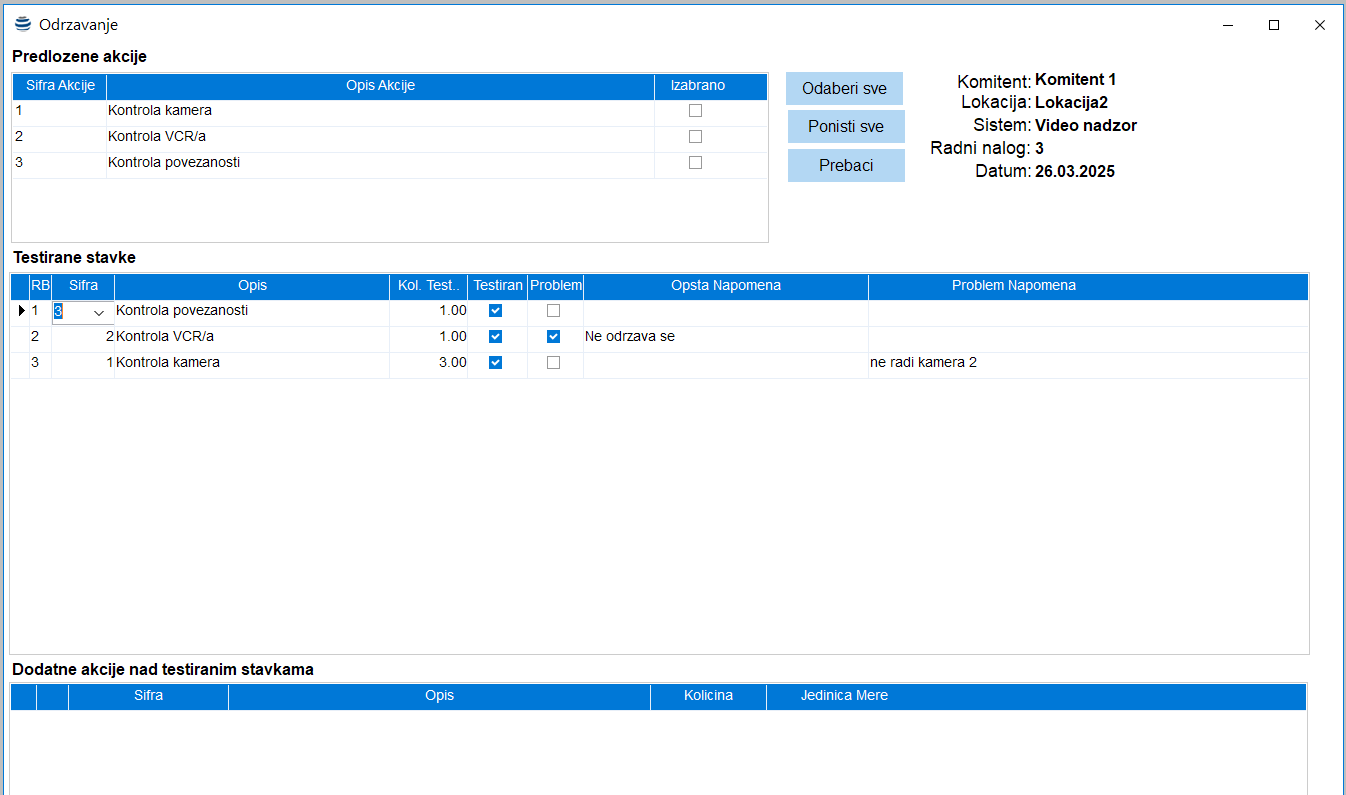1346x795 pixels.
Task: Enable Problem checkbox for Kontrola povezanosti row
Action: (x=553, y=311)
